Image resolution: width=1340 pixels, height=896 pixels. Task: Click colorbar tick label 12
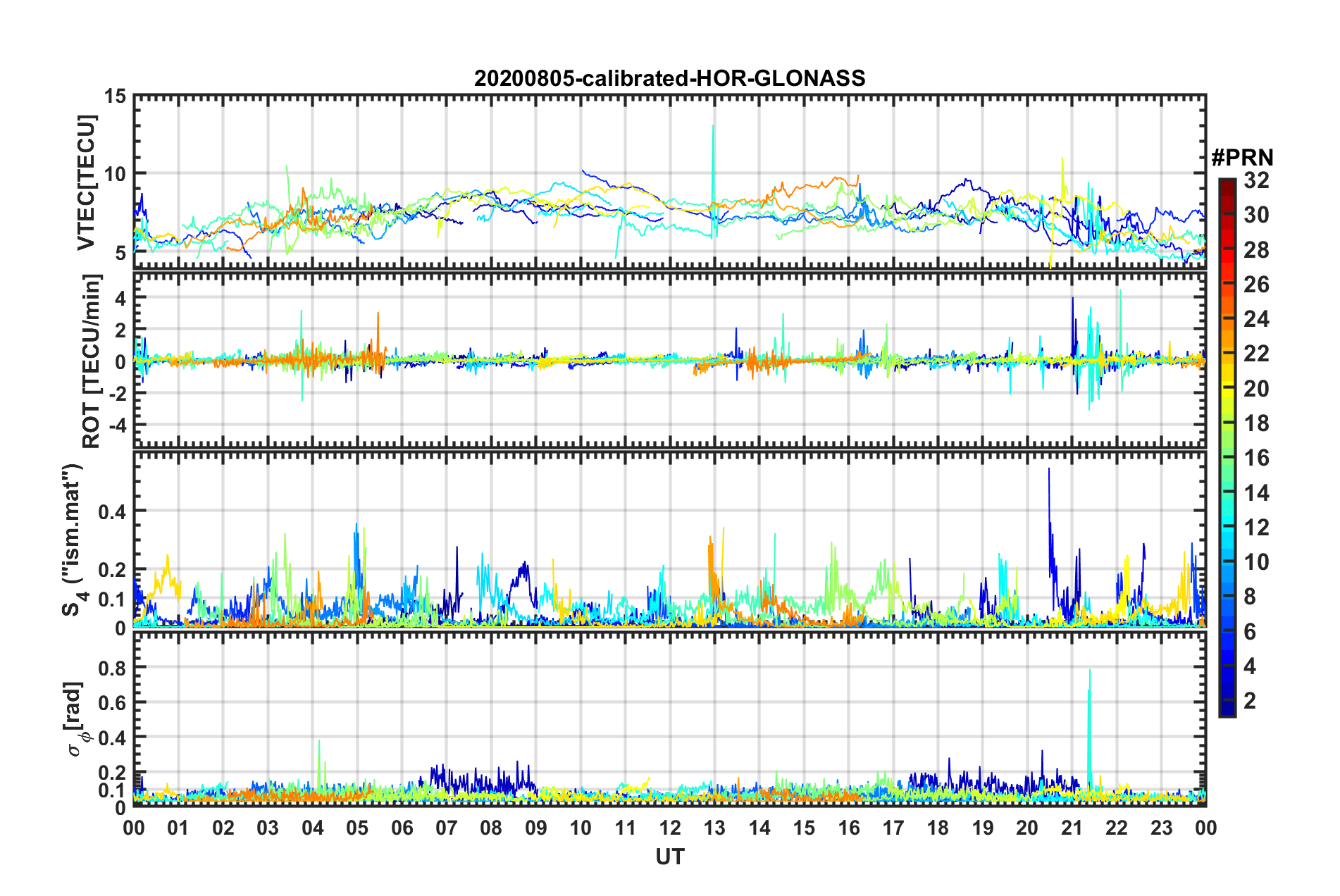click(1257, 528)
